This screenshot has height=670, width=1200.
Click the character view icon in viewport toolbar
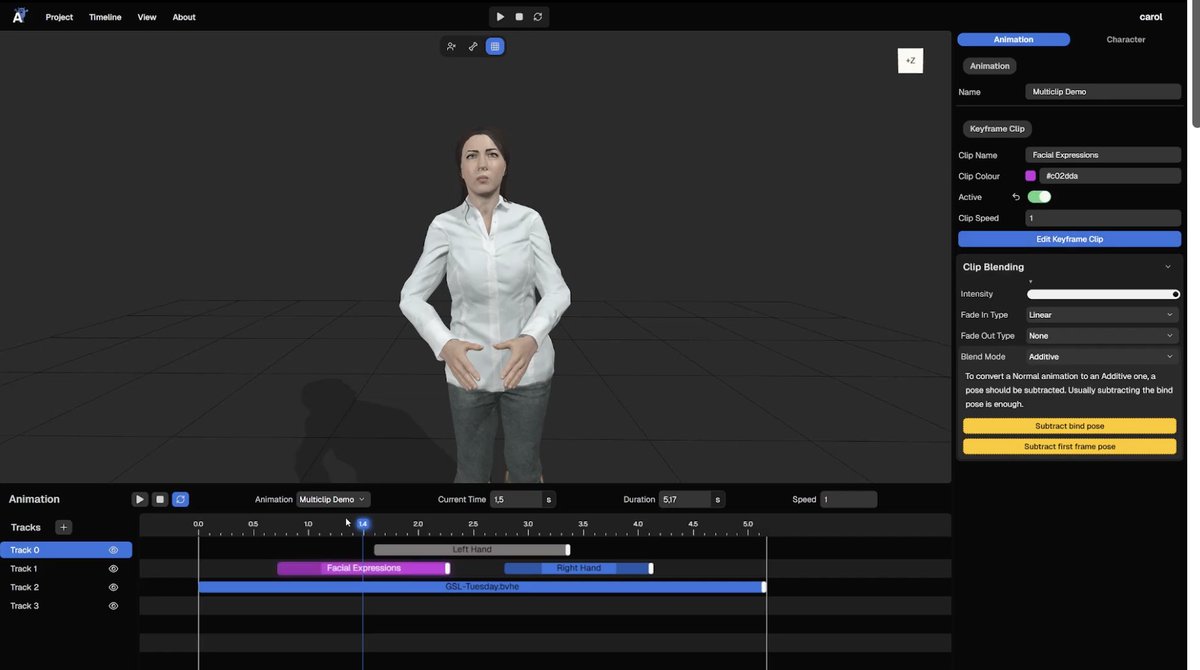452,46
